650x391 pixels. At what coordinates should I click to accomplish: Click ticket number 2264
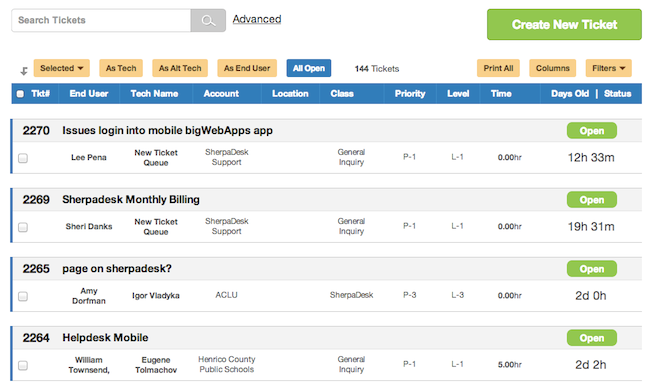pos(36,338)
